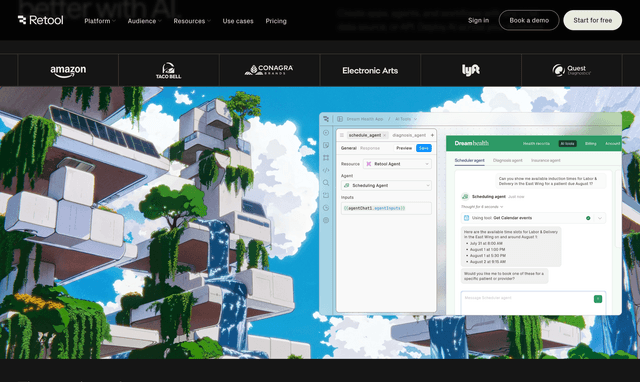Click the first icon in editor sidebar
The image size is (640, 382).
[x=326, y=133]
